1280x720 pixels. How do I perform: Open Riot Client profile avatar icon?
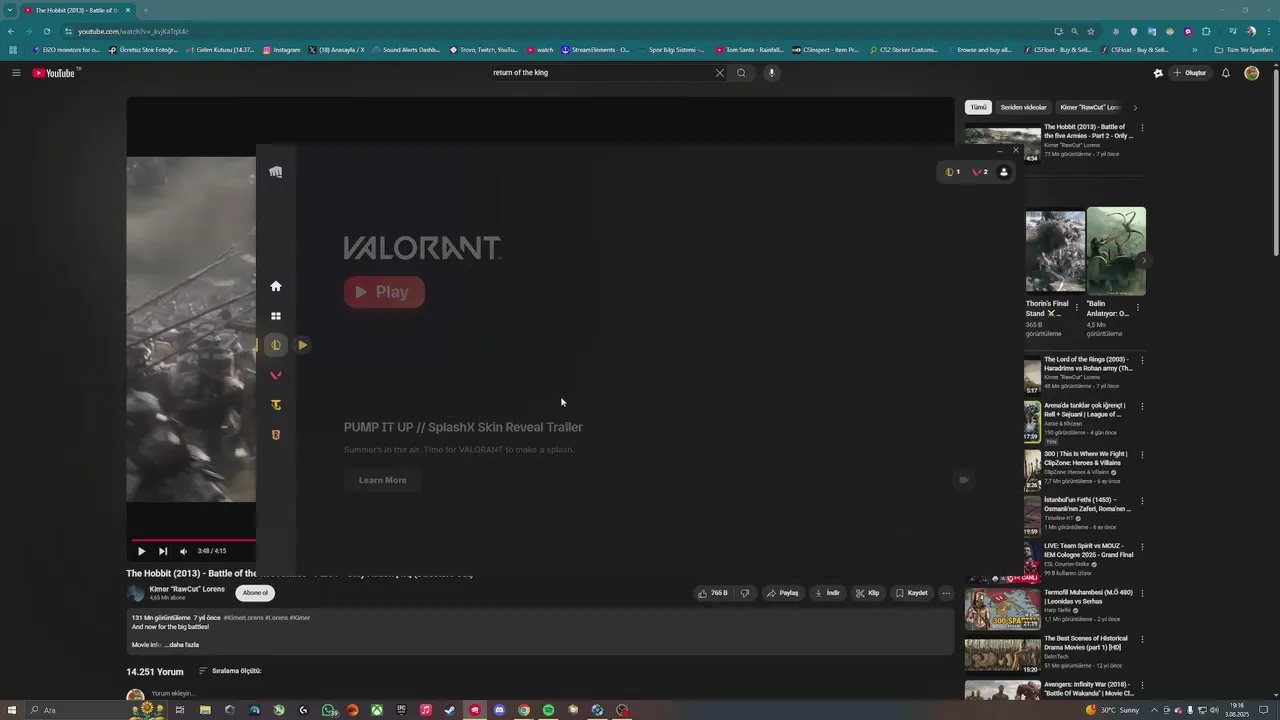point(1004,172)
